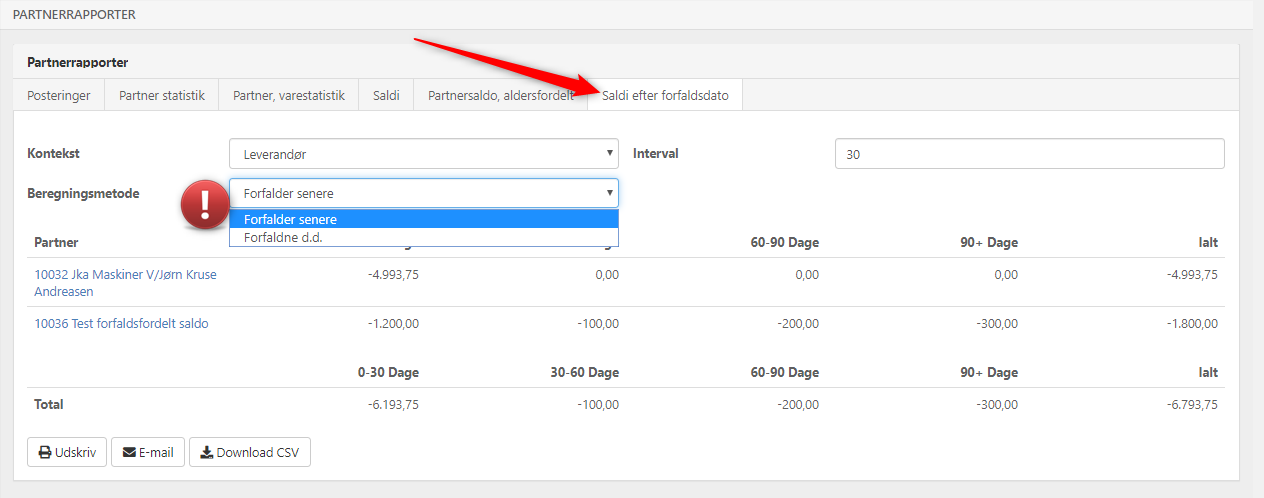The image size is (1264, 498).
Task: Go to the 'Partner, varestatistik' tab
Action: [x=289, y=96]
